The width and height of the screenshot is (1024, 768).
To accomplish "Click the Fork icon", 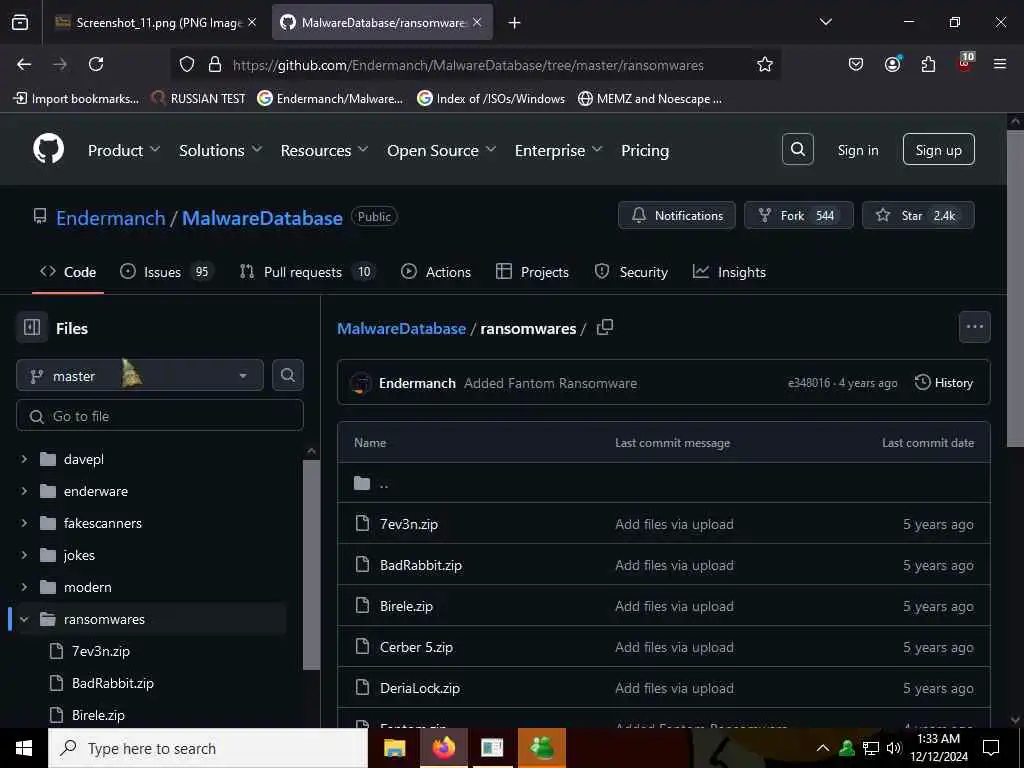I will point(764,215).
